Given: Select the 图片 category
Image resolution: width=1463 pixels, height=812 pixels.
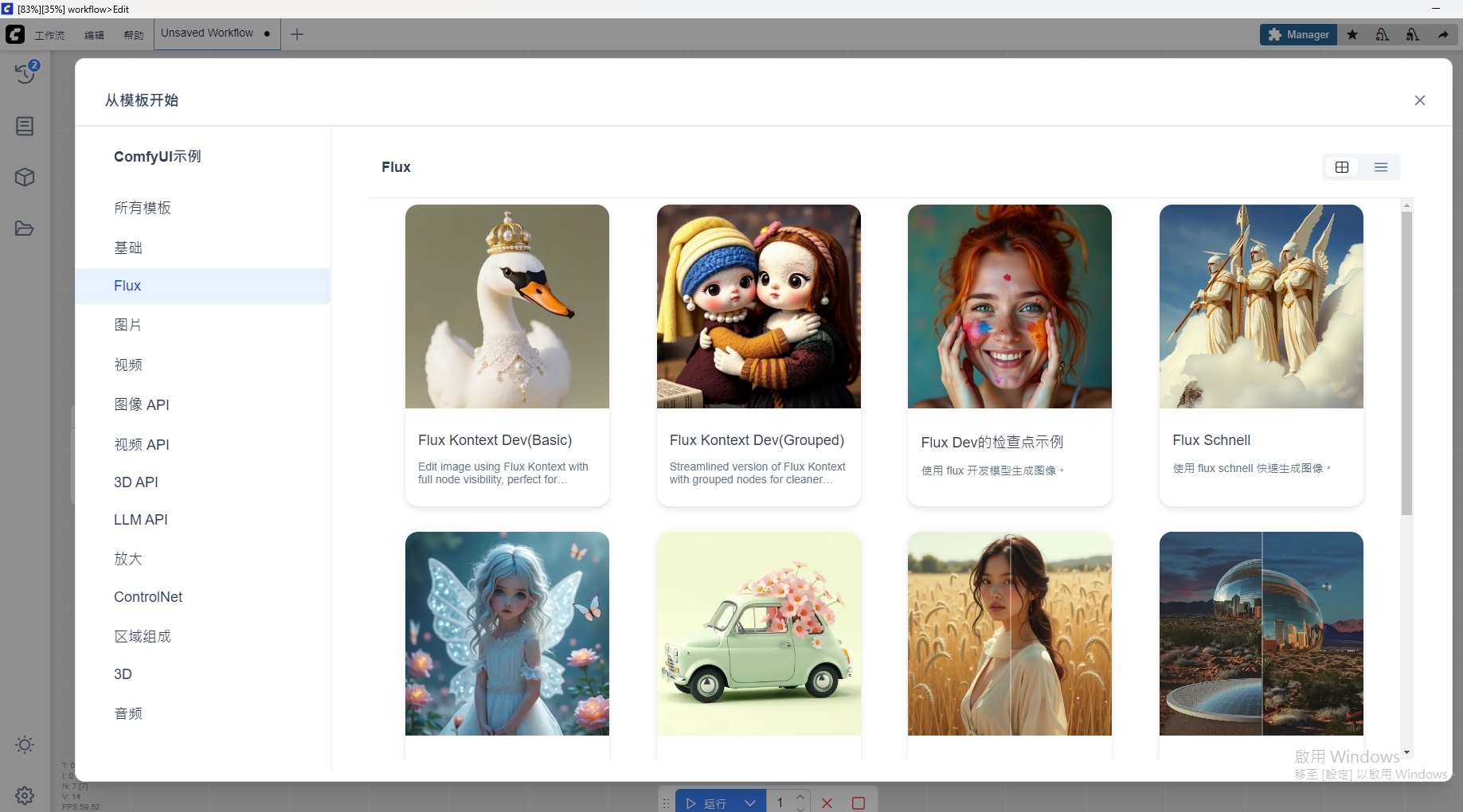Looking at the screenshot, I should coord(203,325).
